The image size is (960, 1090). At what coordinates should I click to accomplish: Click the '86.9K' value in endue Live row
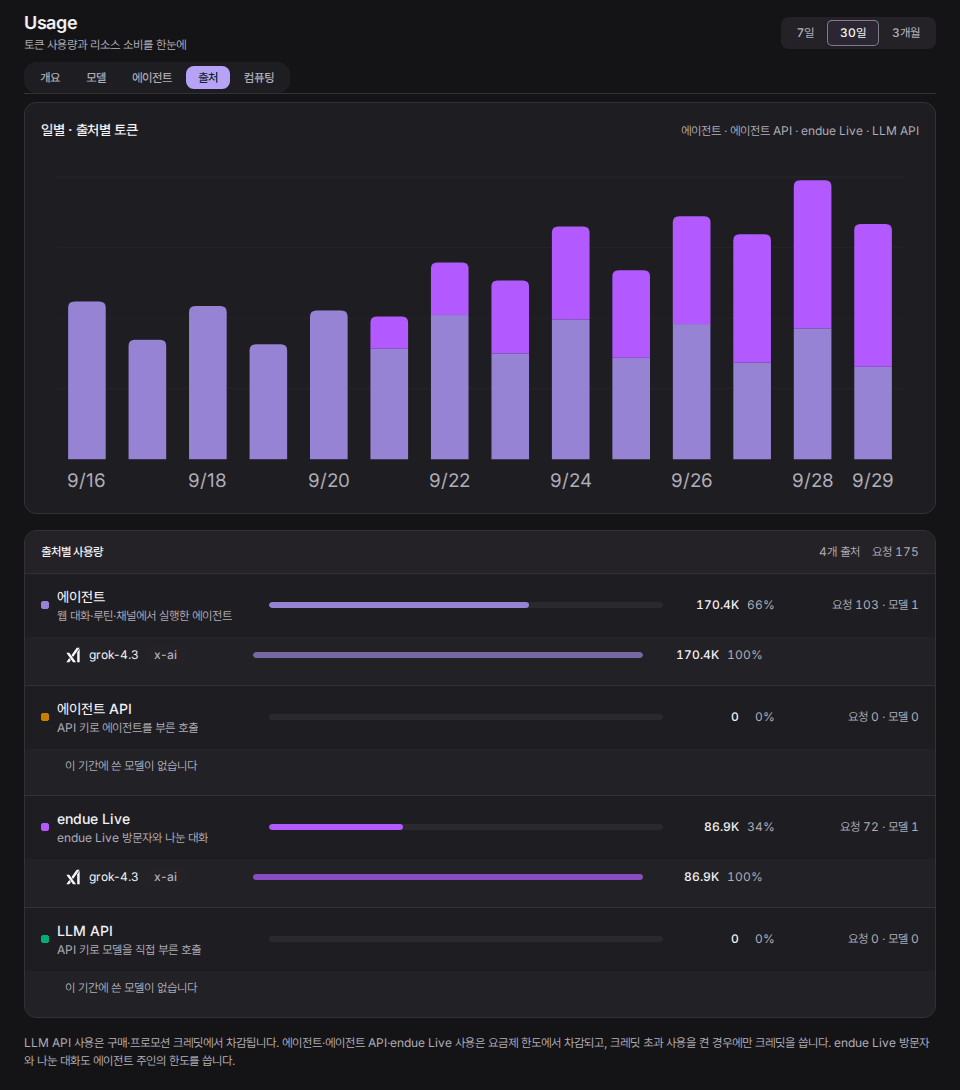pos(722,827)
